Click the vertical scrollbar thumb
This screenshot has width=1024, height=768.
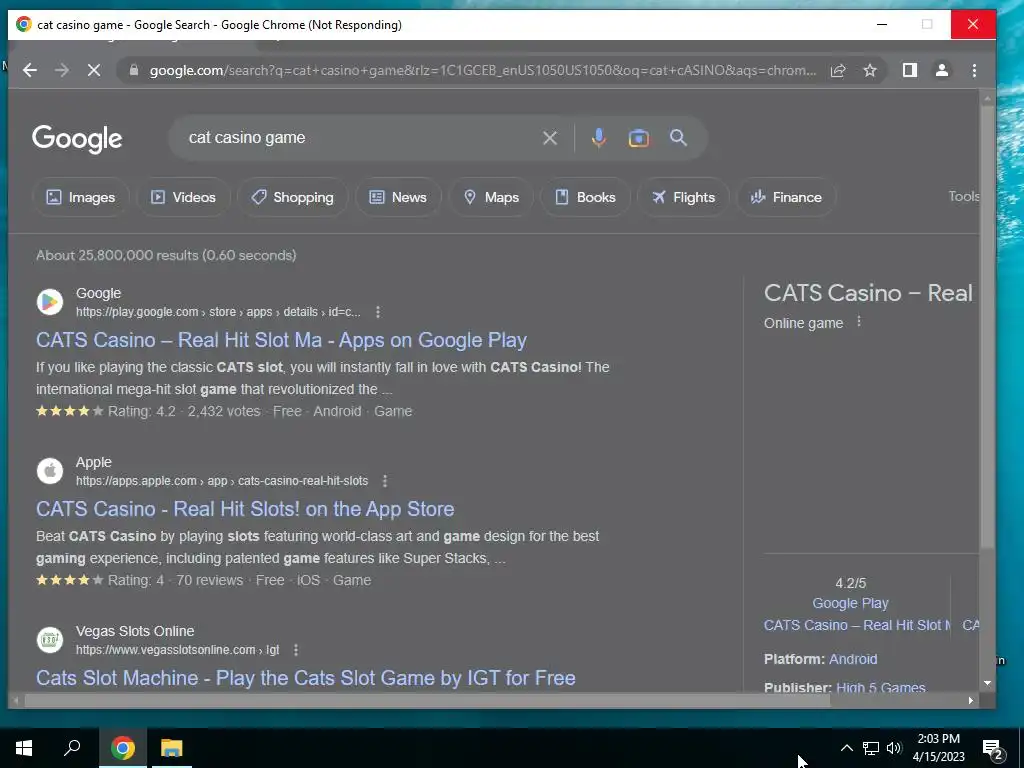point(987,328)
